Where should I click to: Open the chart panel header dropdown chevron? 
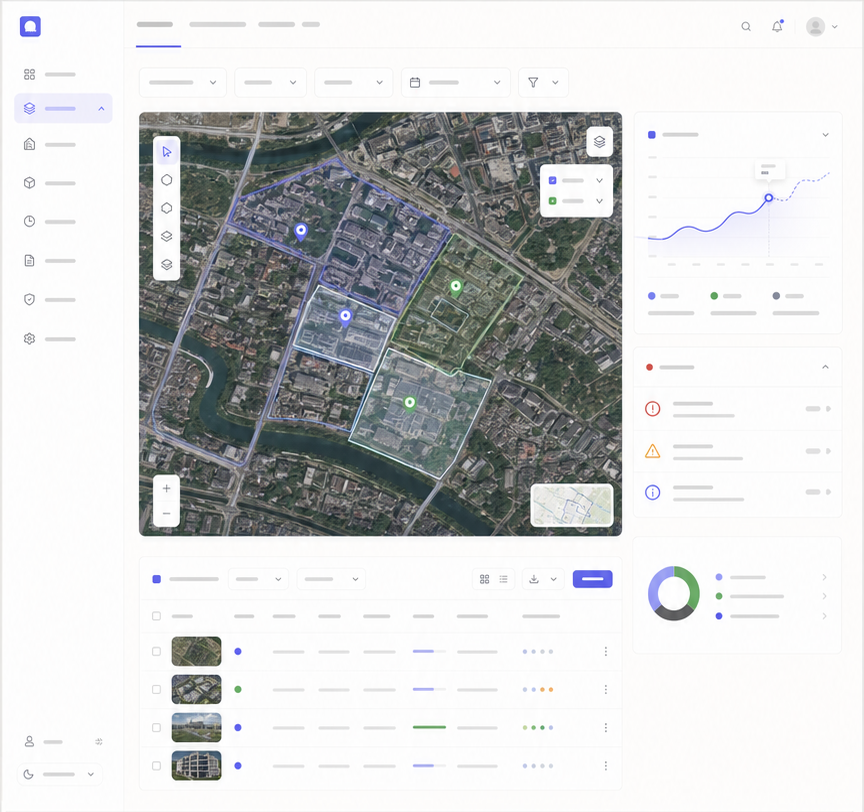tap(825, 134)
